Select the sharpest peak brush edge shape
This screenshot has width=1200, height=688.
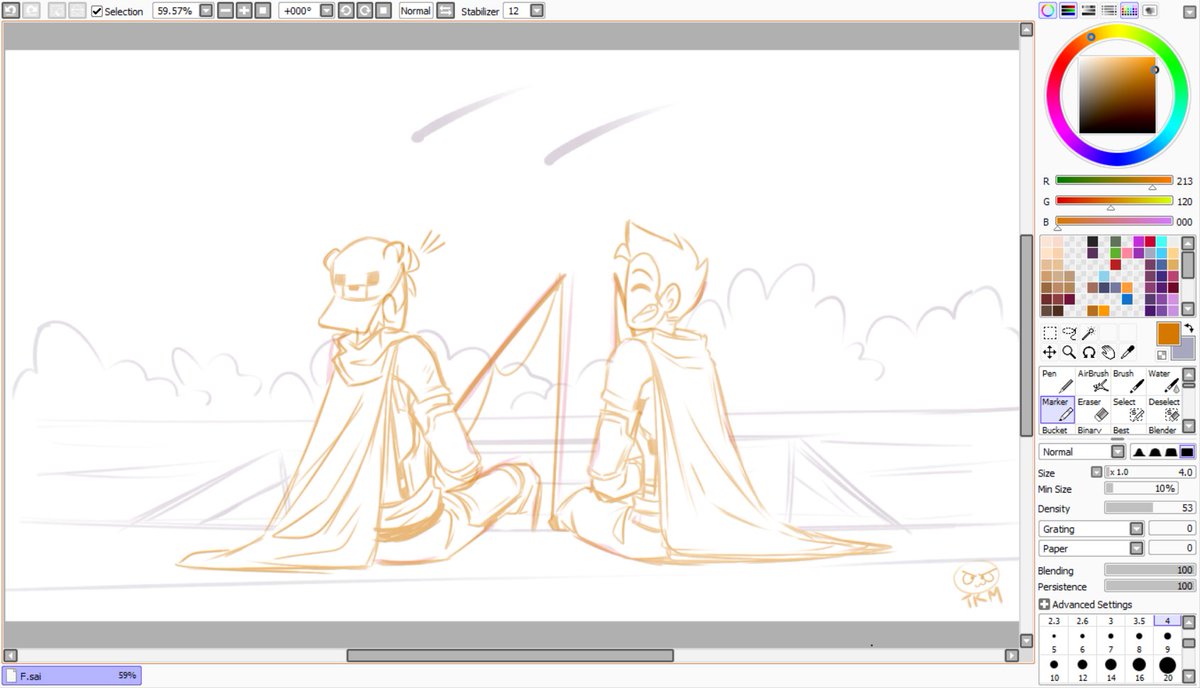point(1138,452)
